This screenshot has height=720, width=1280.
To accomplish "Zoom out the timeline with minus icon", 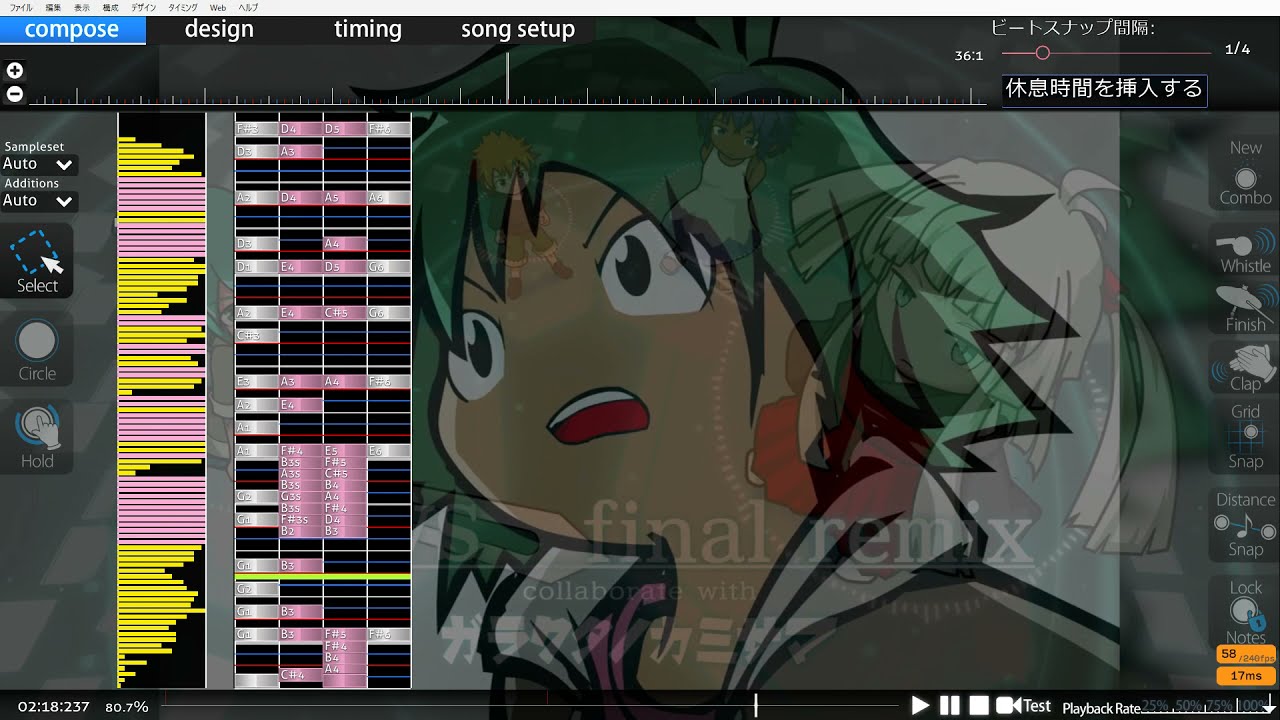I will [15, 94].
